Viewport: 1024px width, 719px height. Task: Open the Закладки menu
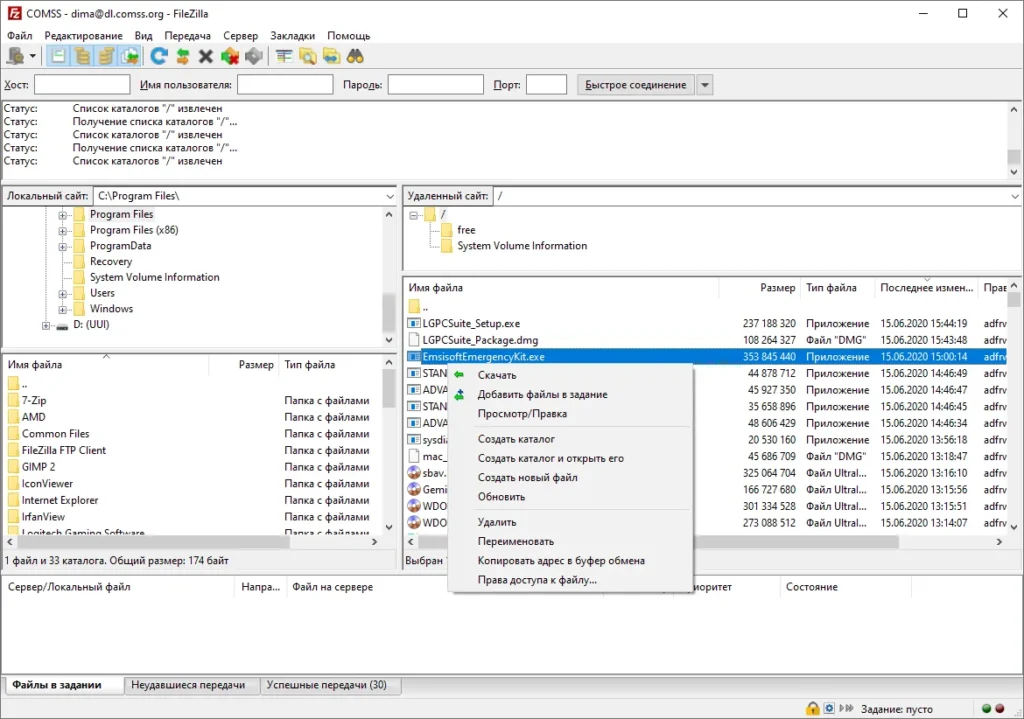(293, 35)
